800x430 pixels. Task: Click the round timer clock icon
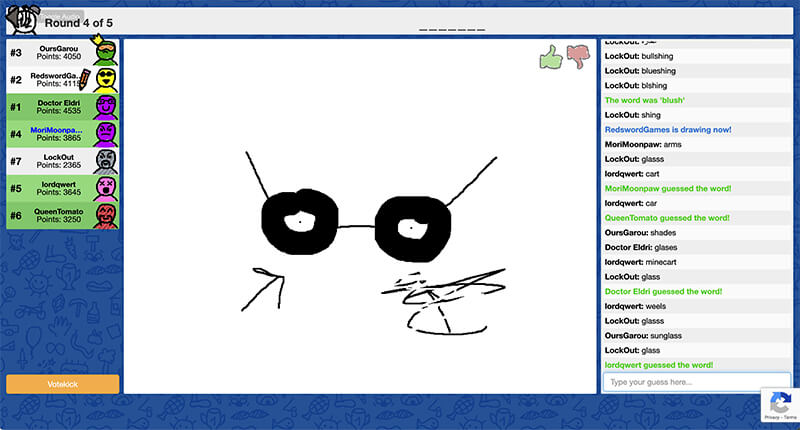(x=22, y=20)
